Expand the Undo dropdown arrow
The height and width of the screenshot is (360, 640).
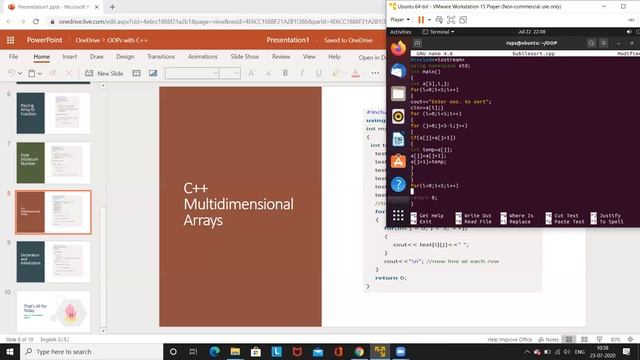20,73
